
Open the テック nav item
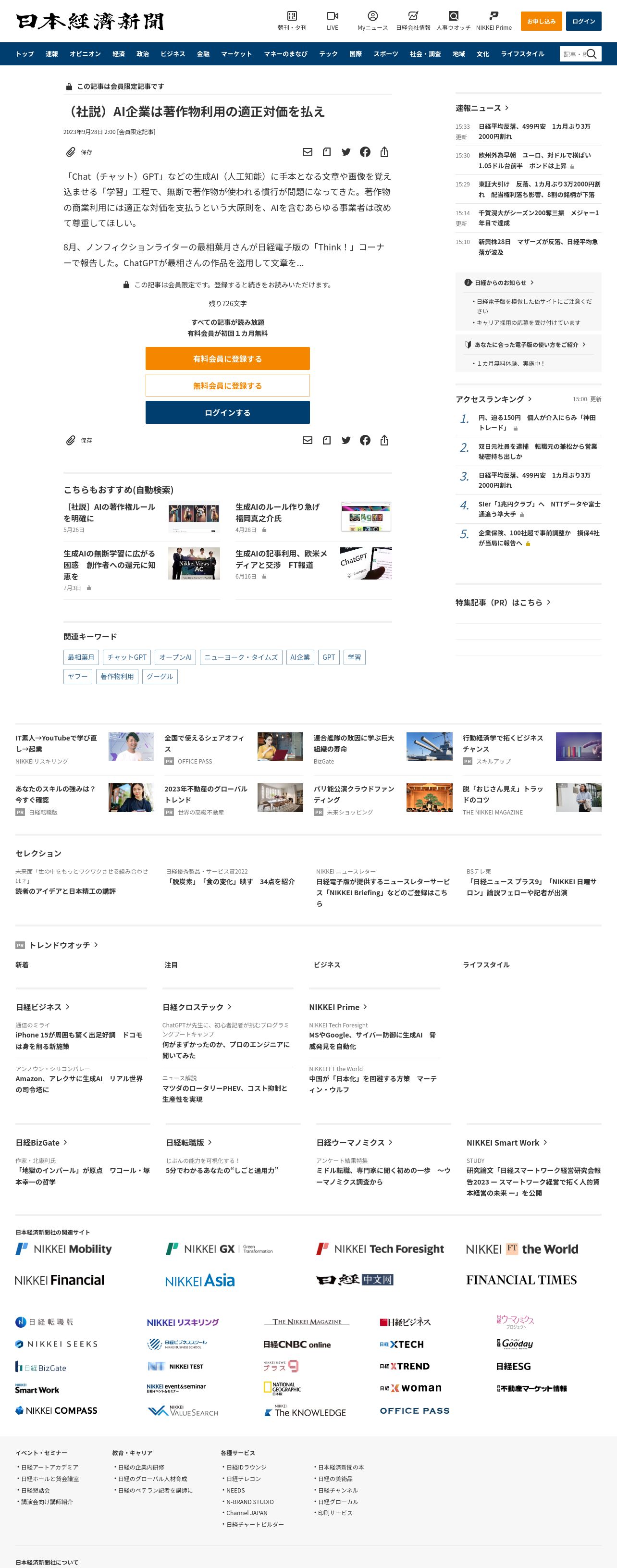tap(329, 53)
